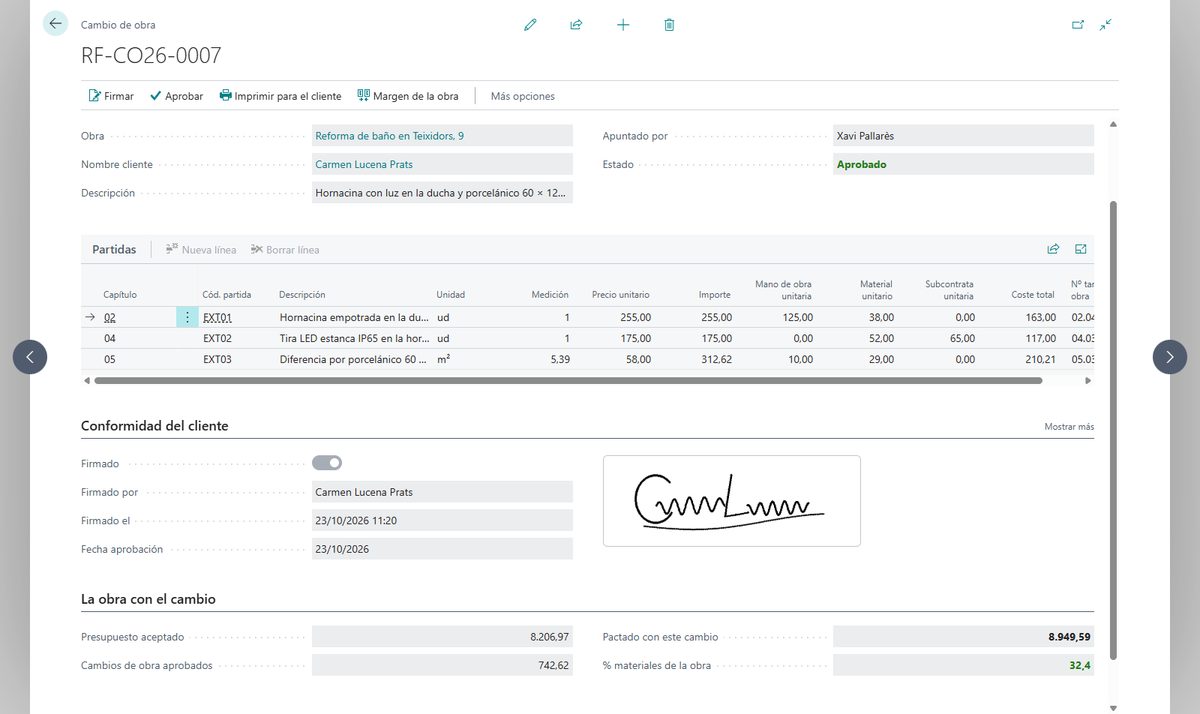
Task: Click the back arrow button
Action: point(55,24)
